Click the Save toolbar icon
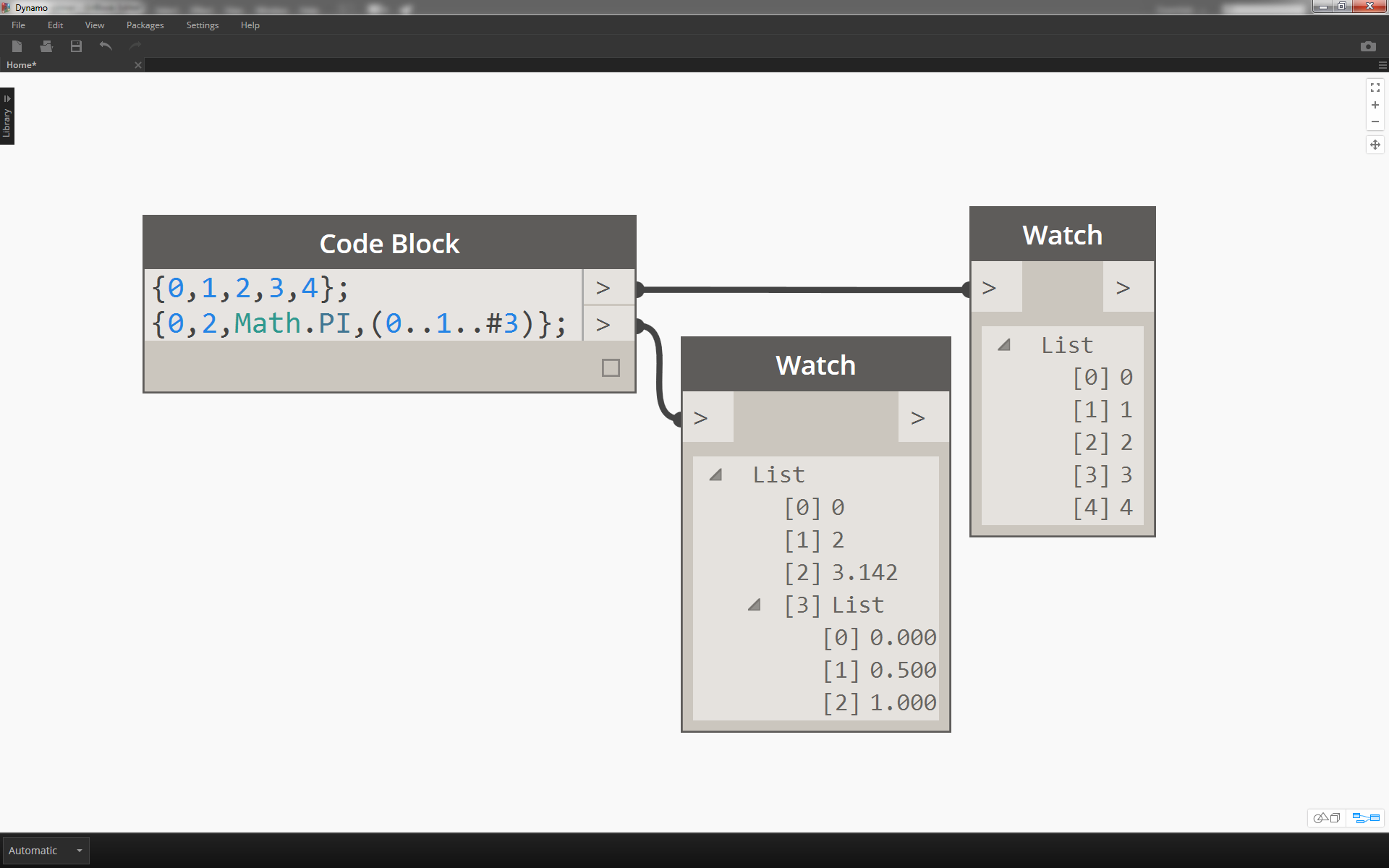This screenshot has width=1389, height=868. 76,46
